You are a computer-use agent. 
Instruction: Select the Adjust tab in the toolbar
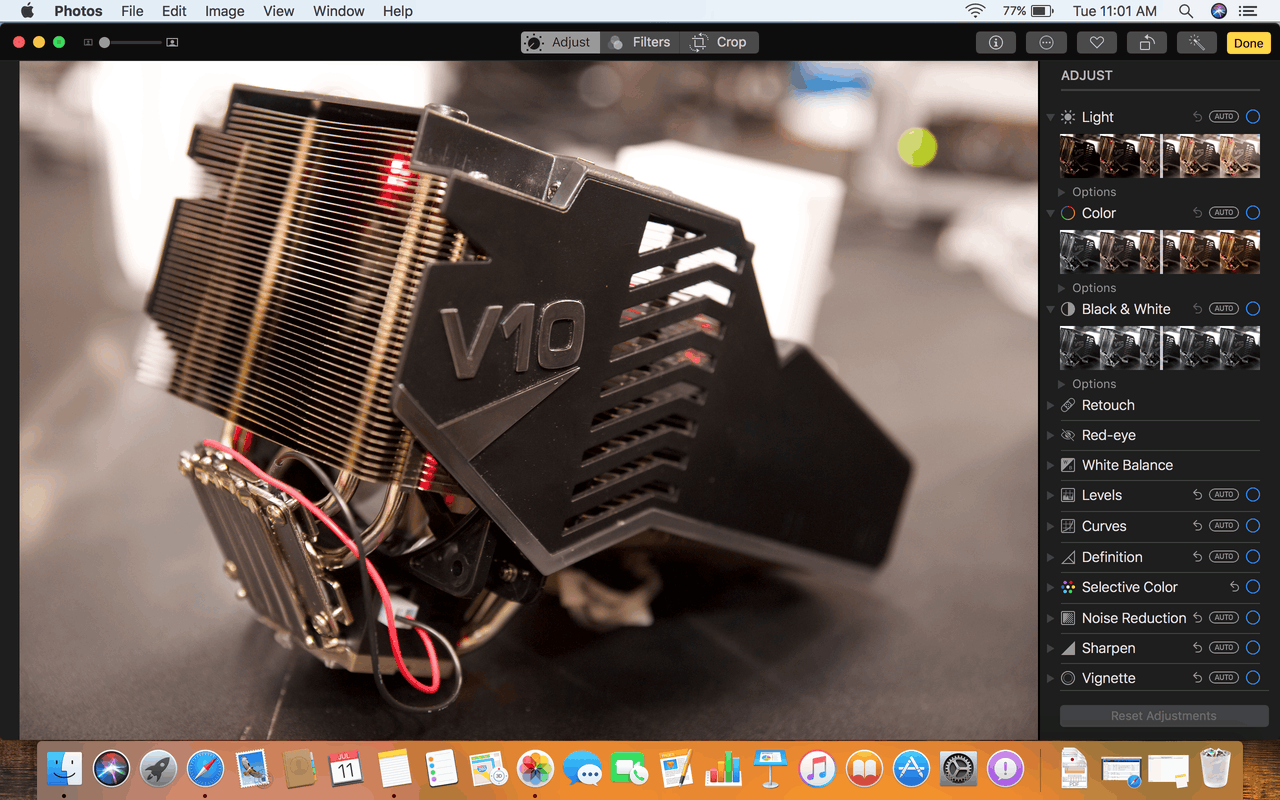[560, 42]
